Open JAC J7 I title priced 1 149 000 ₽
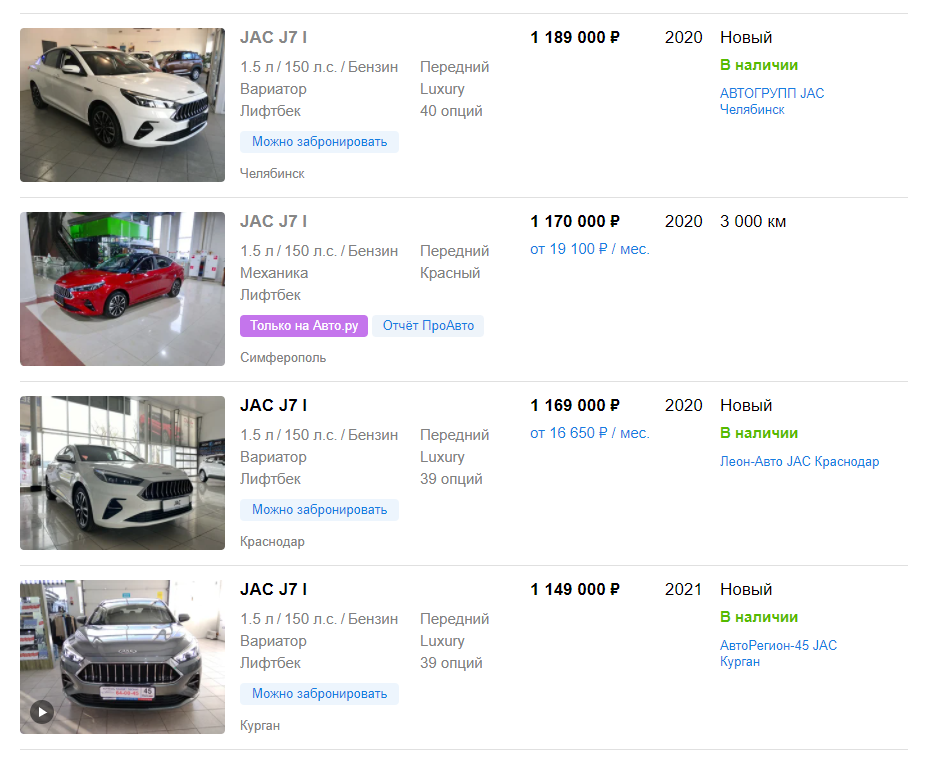Viewport: 926px width, 762px height. (x=273, y=590)
